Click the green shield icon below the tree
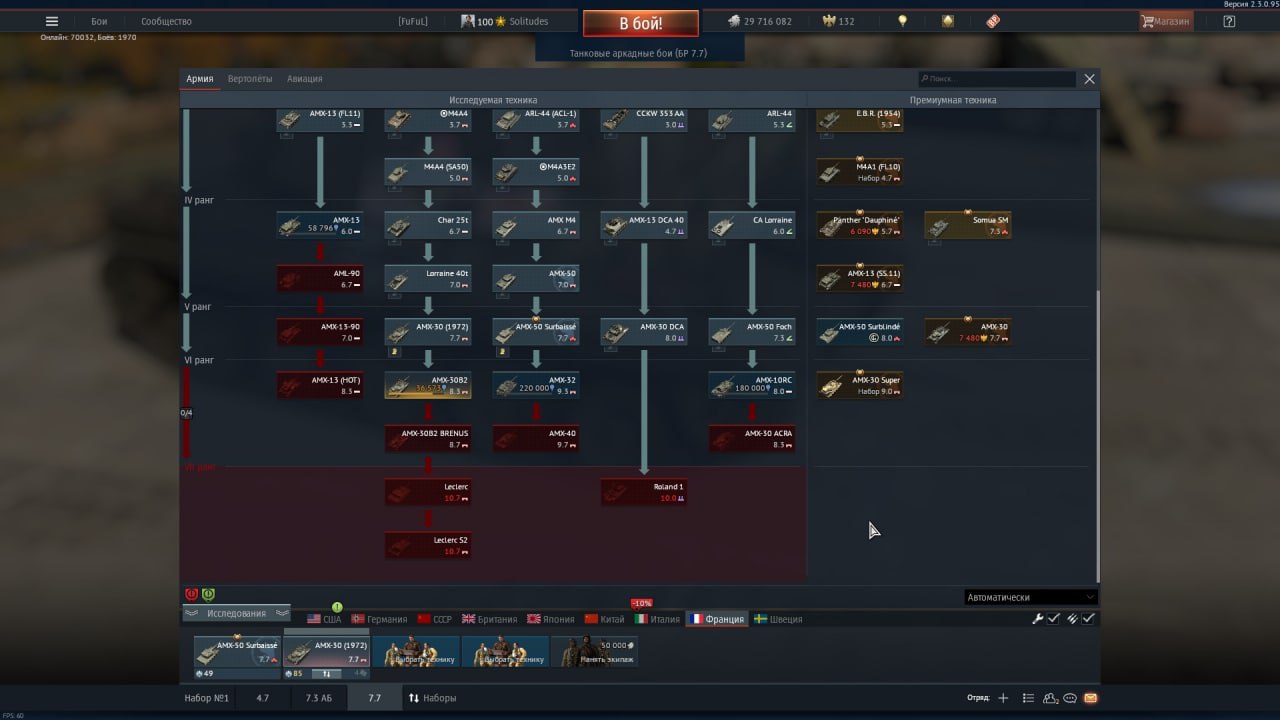The width and height of the screenshot is (1280, 720). point(208,594)
